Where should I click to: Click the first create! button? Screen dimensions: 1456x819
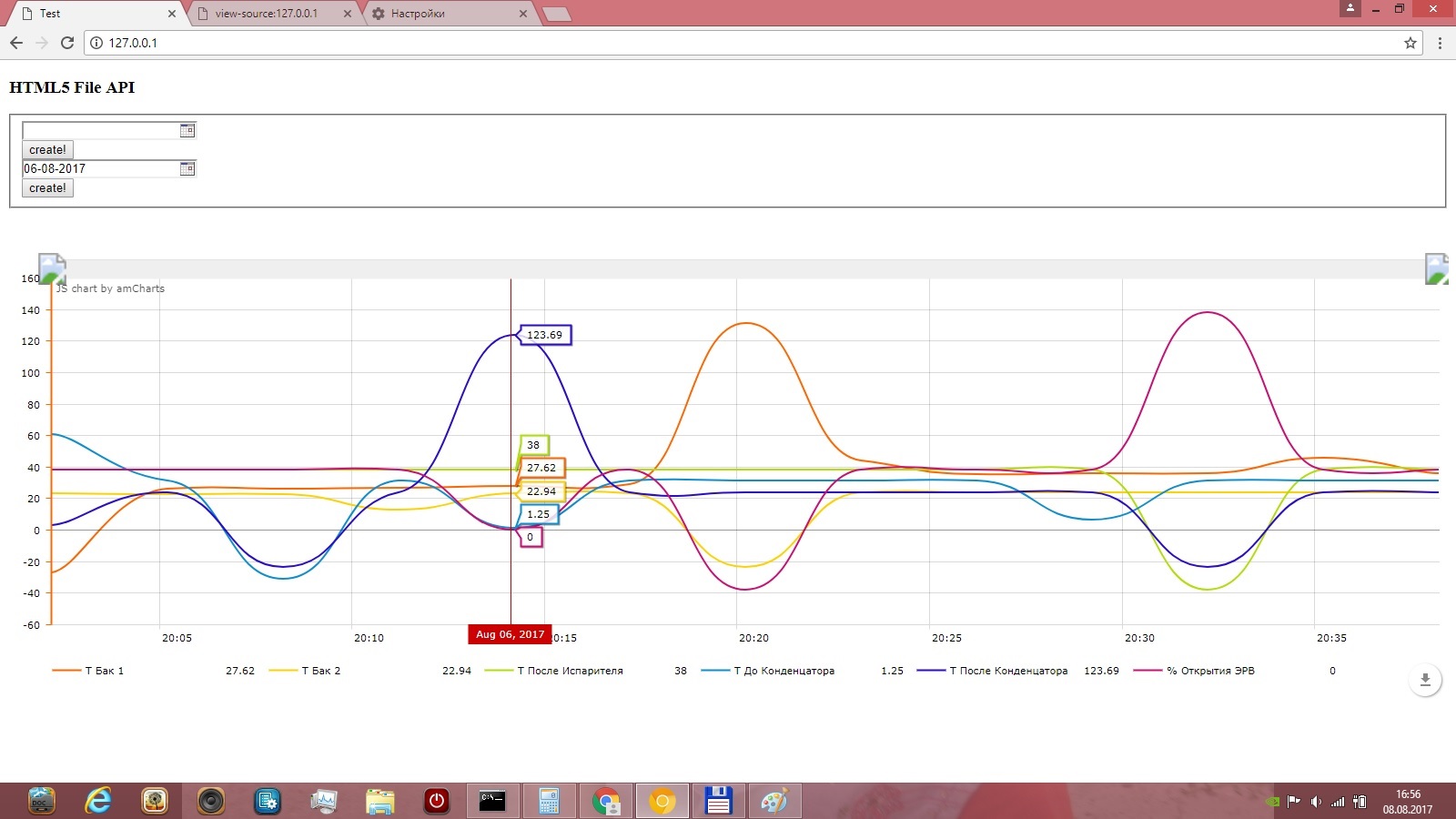click(47, 150)
